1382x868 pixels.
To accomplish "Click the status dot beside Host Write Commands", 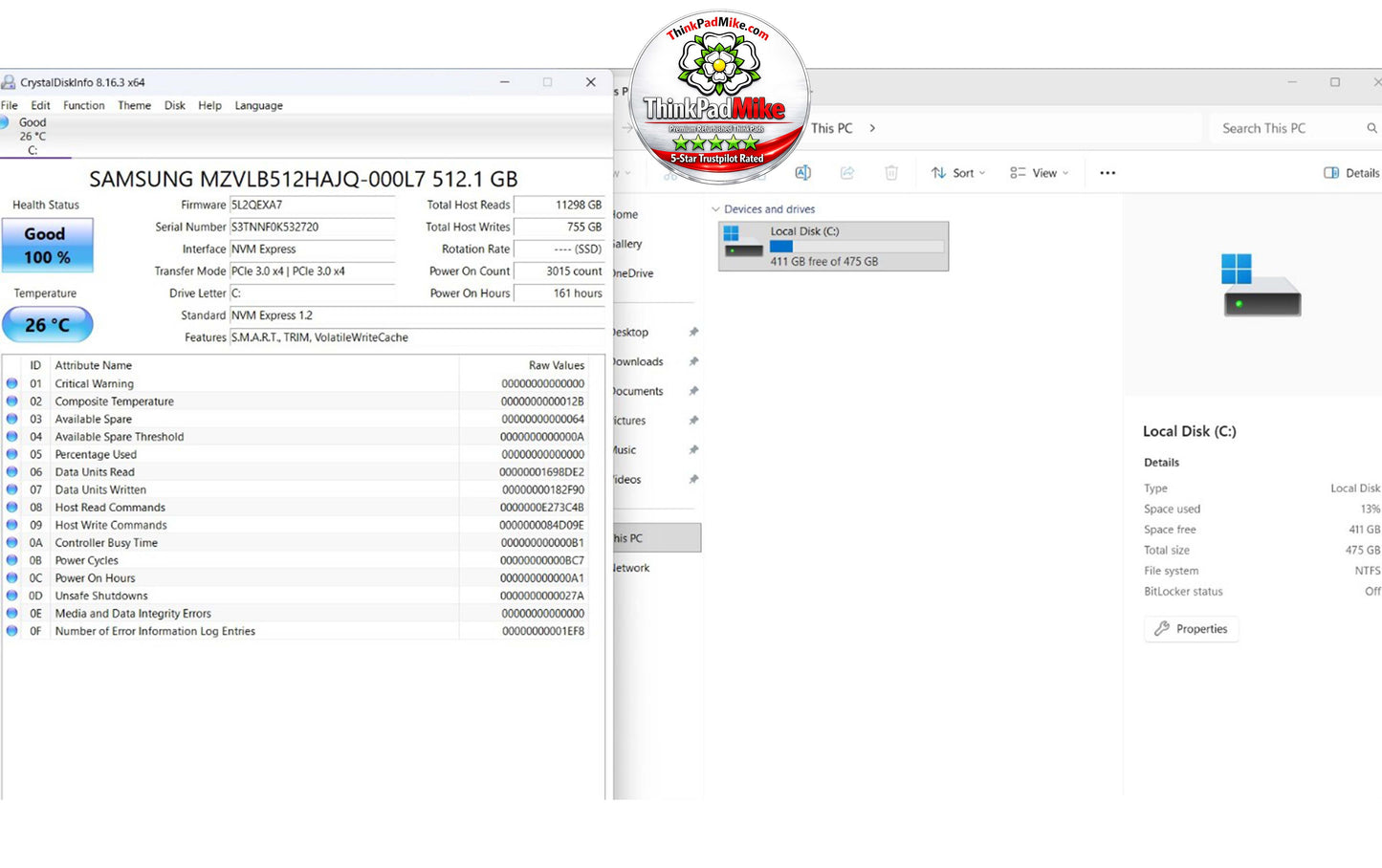I will [11, 525].
